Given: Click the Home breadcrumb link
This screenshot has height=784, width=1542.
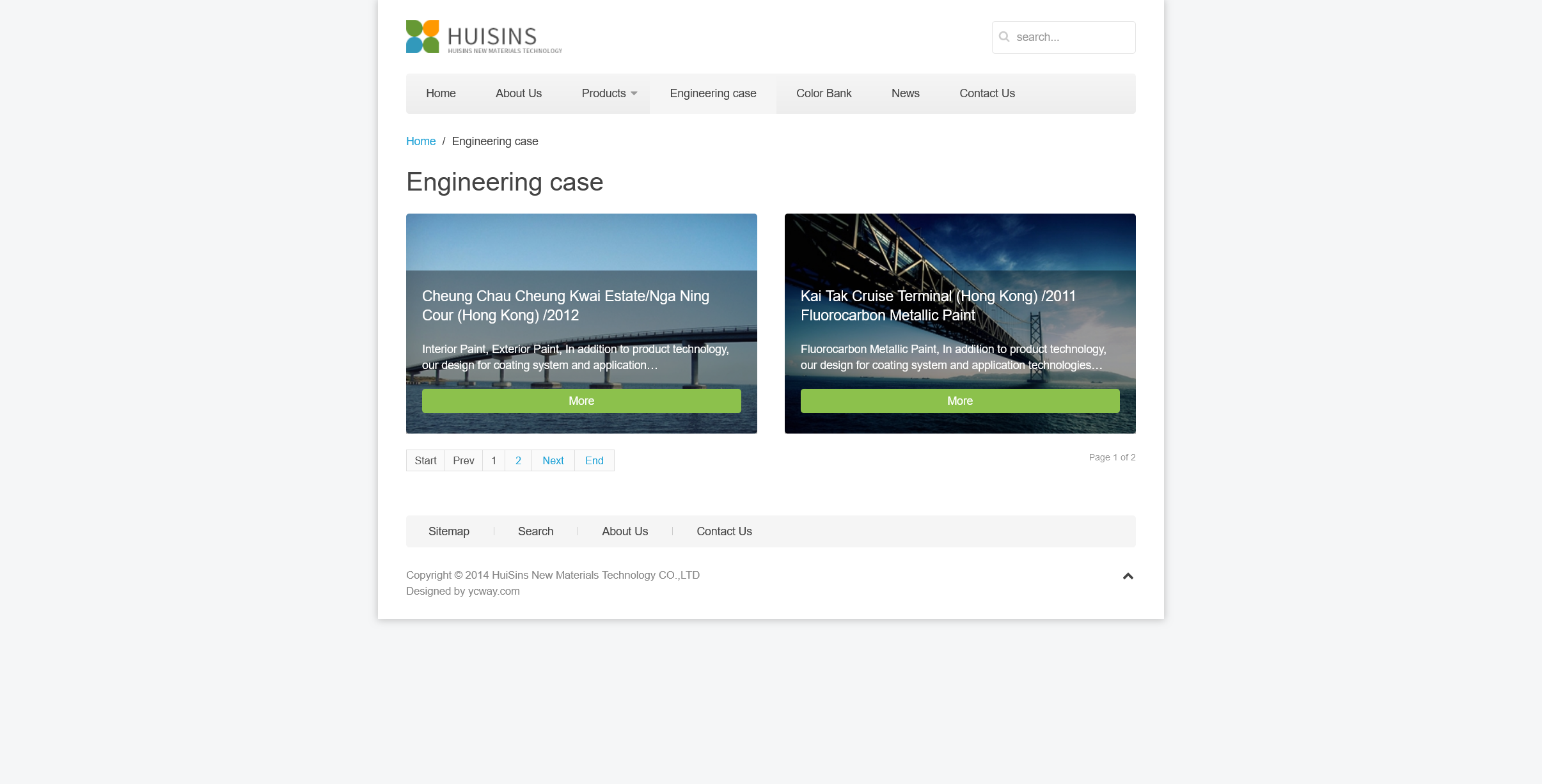Looking at the screenshot, I should pos(421,141).
